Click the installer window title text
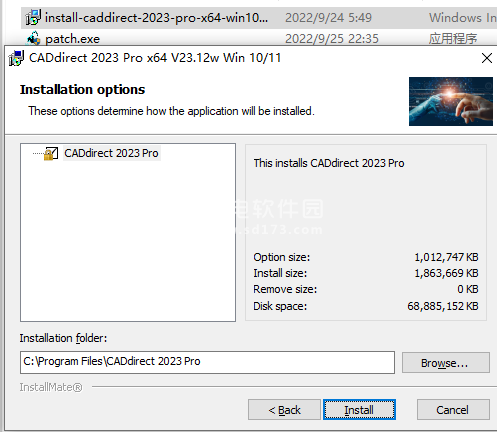The height and width of the screenshot is (432, 497). (x=155, y=58)
